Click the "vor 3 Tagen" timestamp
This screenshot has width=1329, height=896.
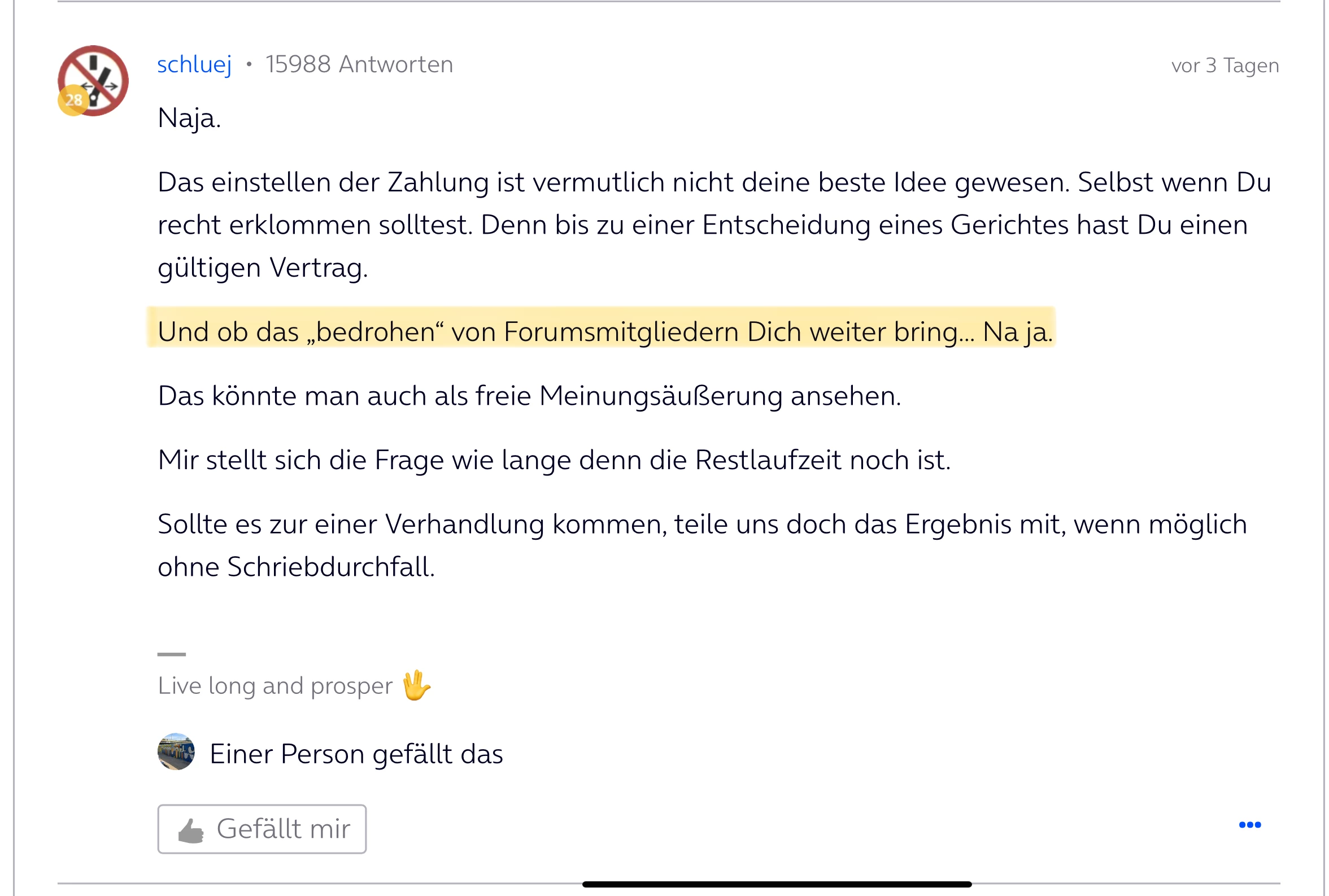point(1225,65)
